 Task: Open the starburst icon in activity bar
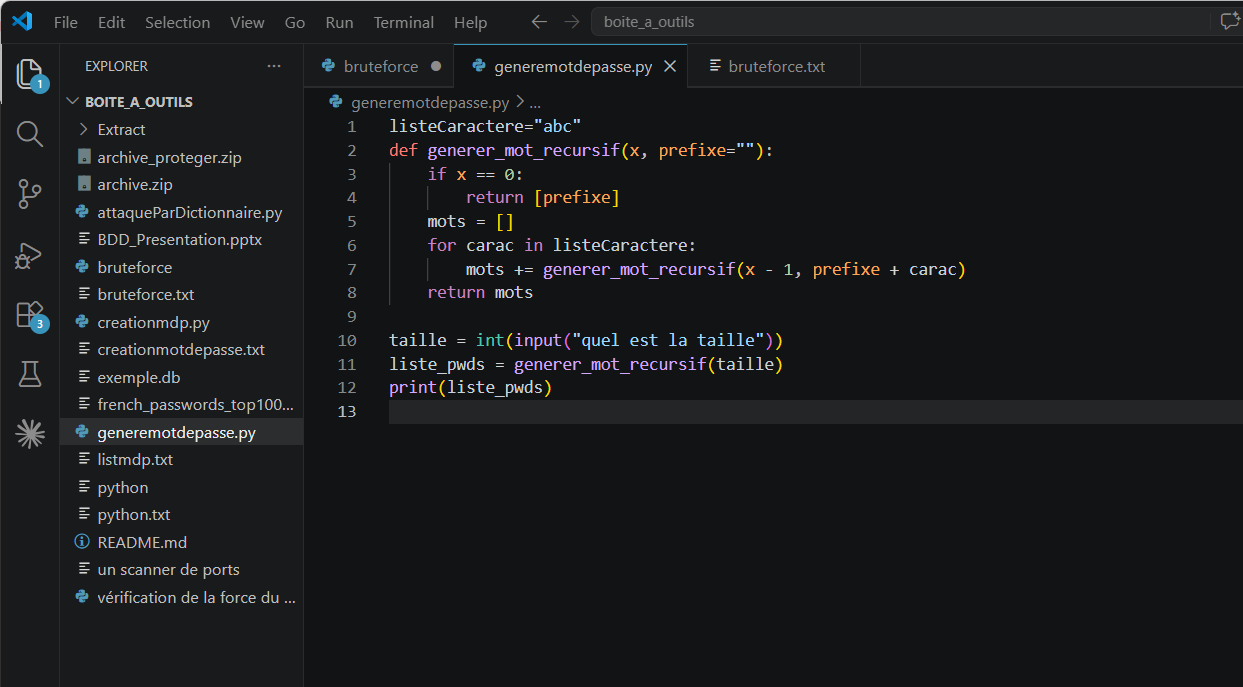30,433
